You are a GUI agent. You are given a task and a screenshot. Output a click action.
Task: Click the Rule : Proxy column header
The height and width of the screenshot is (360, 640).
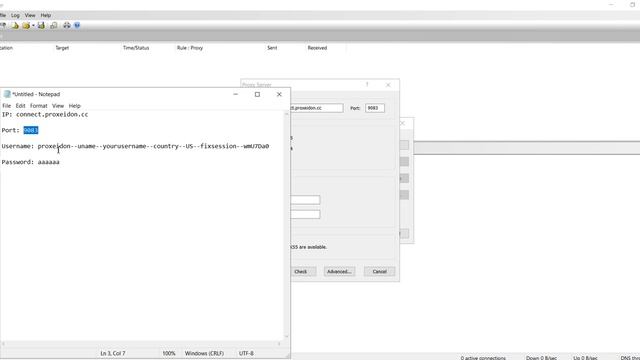point(190,48)
